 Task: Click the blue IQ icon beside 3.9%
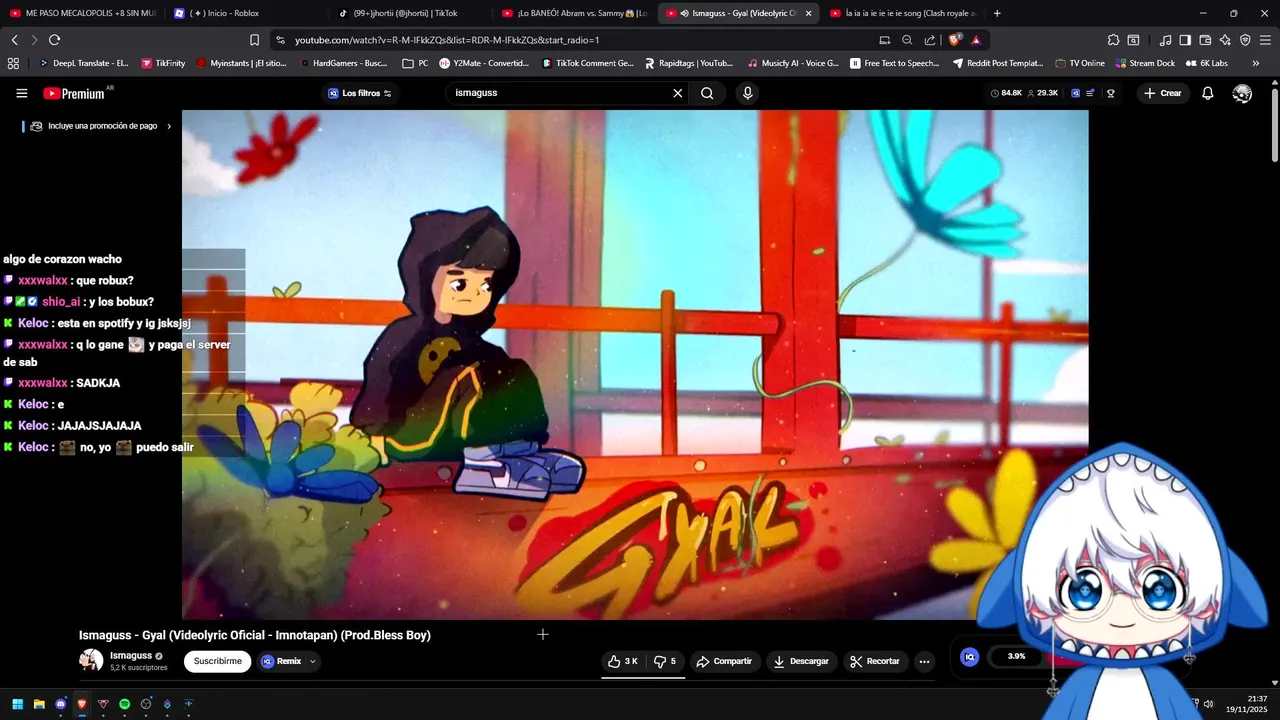969,657
